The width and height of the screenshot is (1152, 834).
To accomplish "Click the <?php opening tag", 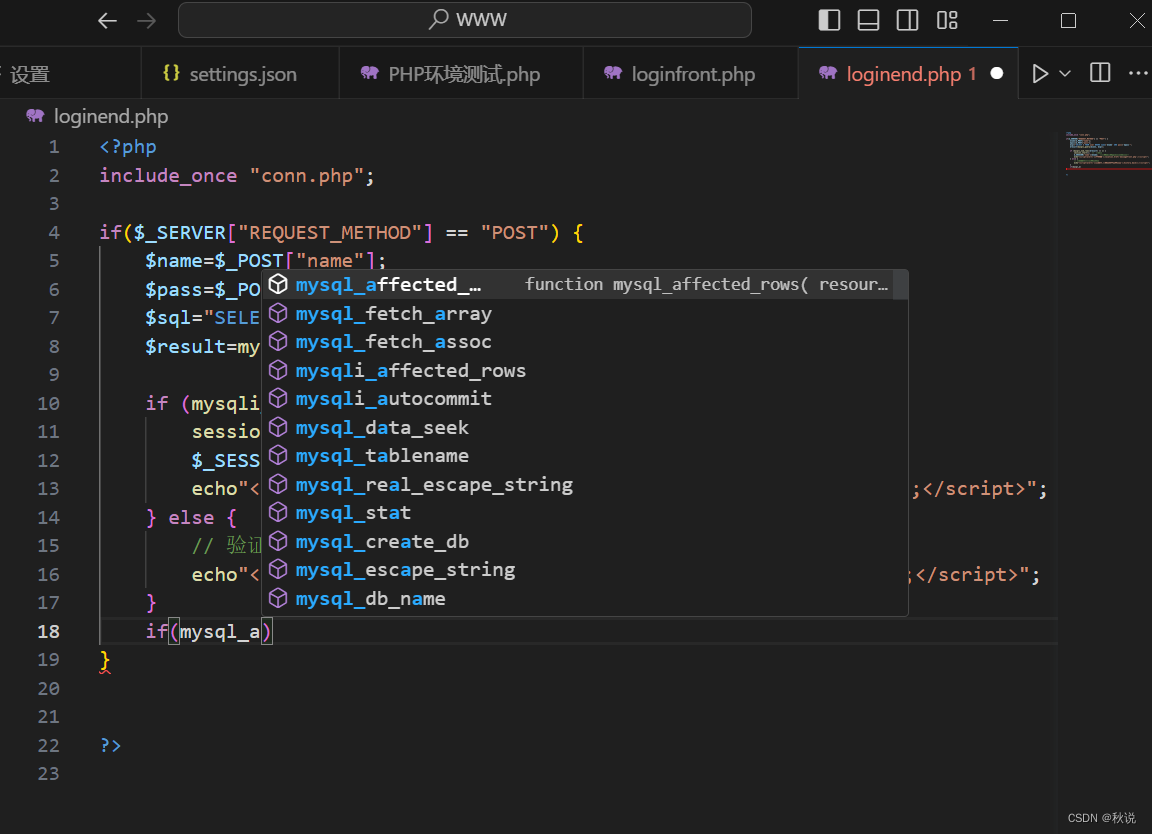I will 128,146.
